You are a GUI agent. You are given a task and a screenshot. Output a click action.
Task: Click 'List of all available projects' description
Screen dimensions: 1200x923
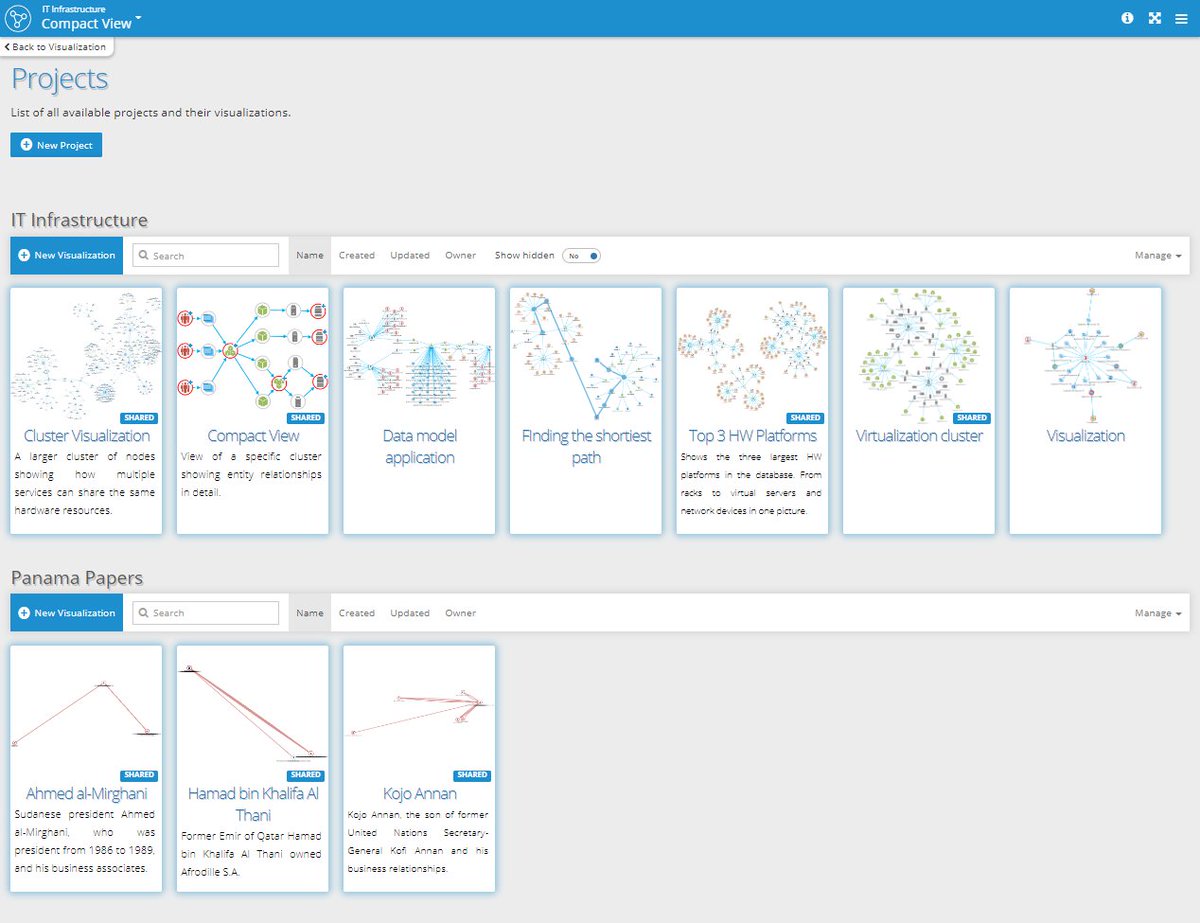pyautogui.click(x=151, y=113)
